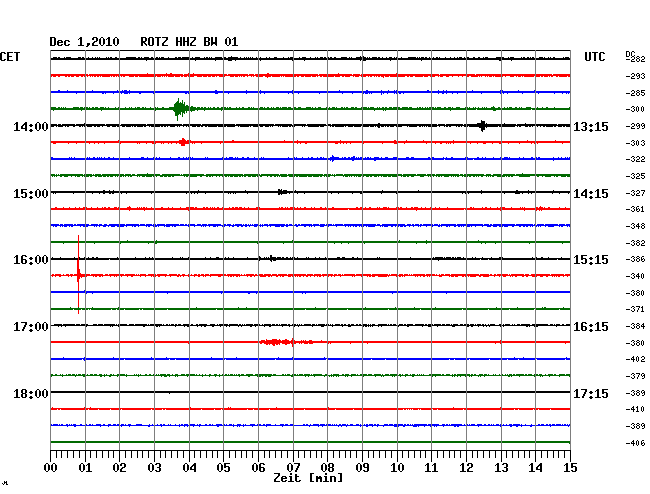Click the date label "Dec 1,2010"

84,42
